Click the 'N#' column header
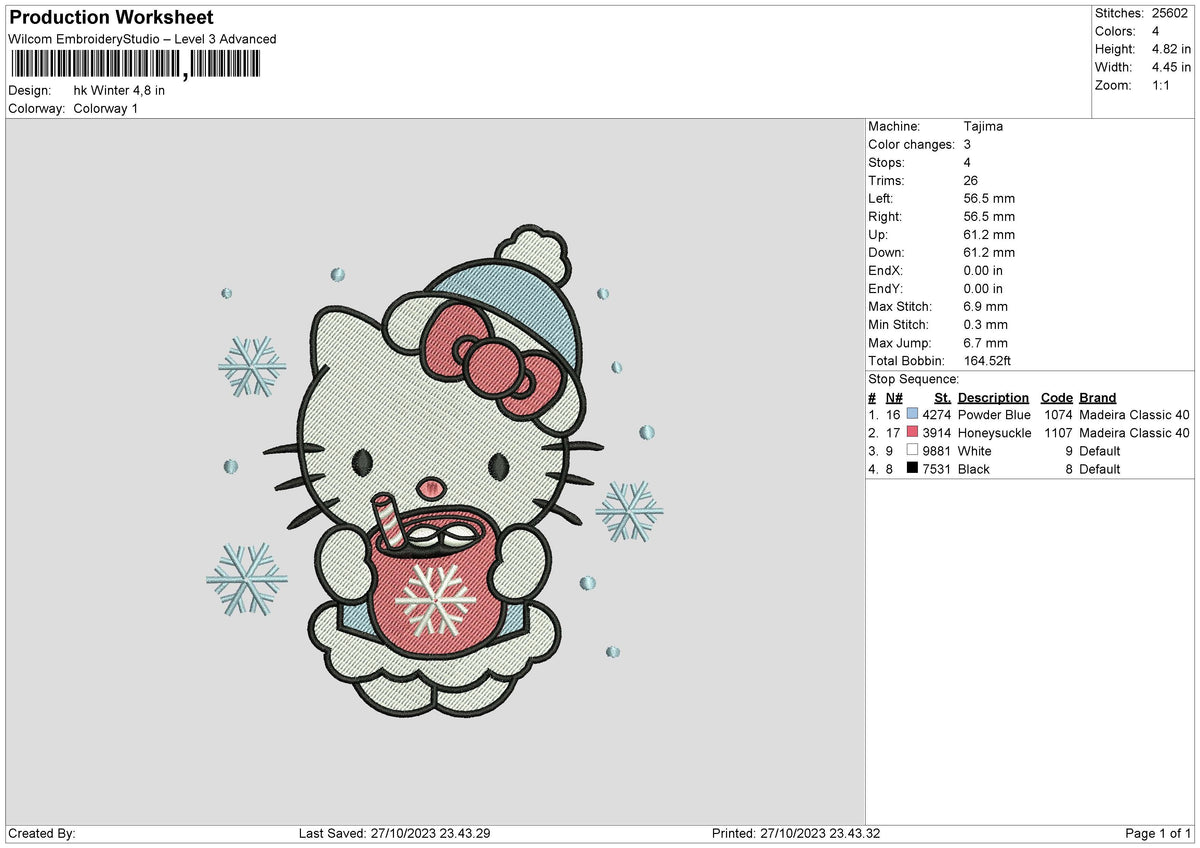Screen dimensions: 1200x848 click(894, 397)
